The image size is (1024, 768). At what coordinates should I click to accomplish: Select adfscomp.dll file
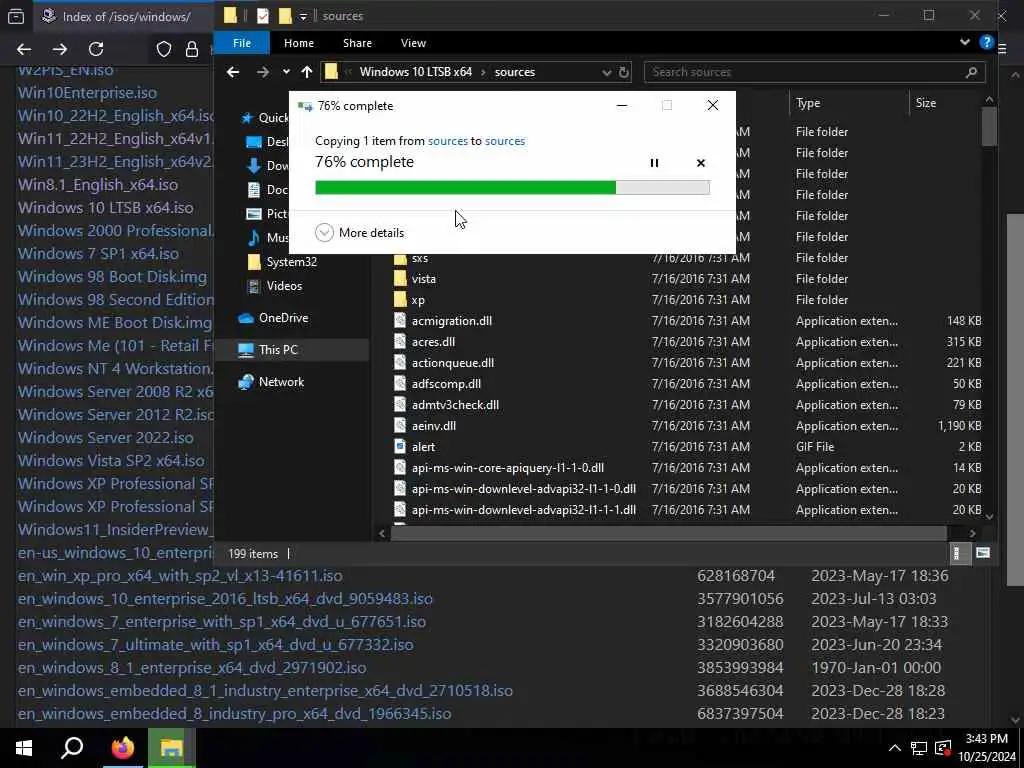pos(446,383)
